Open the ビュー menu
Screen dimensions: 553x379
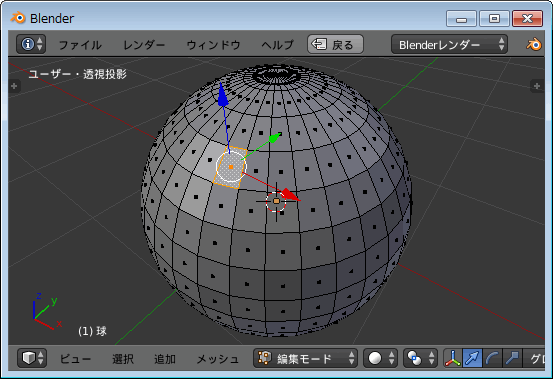pyautogui.click(x=75, y=359)
